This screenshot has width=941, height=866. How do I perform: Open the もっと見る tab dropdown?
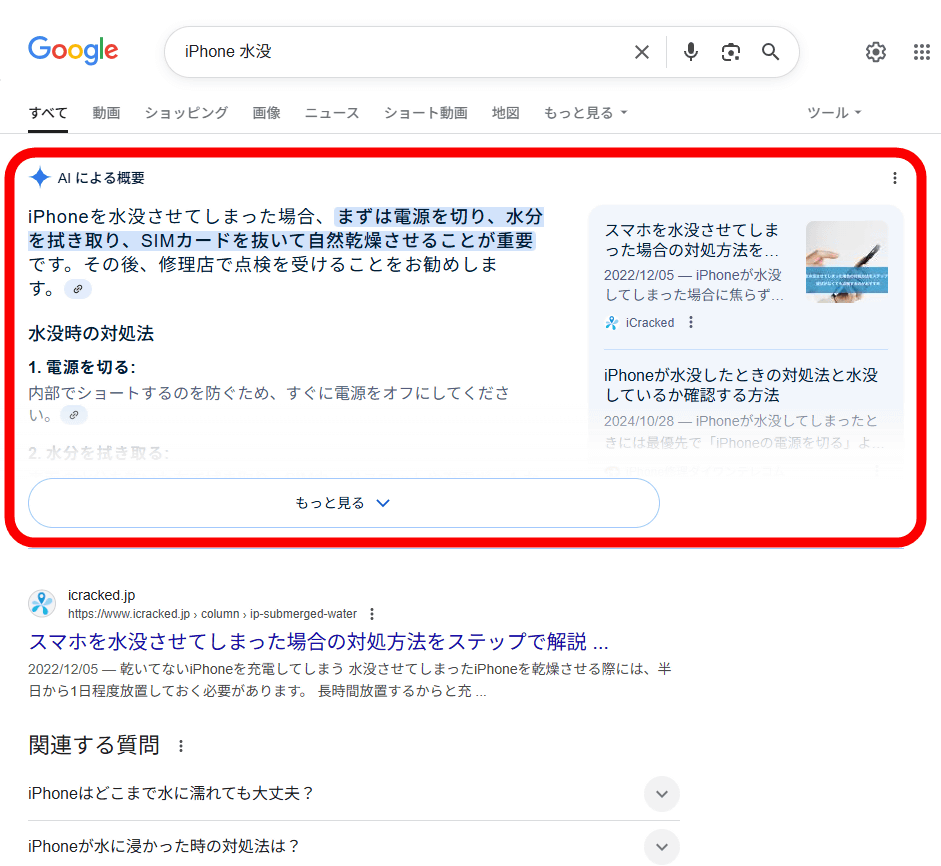585,113
